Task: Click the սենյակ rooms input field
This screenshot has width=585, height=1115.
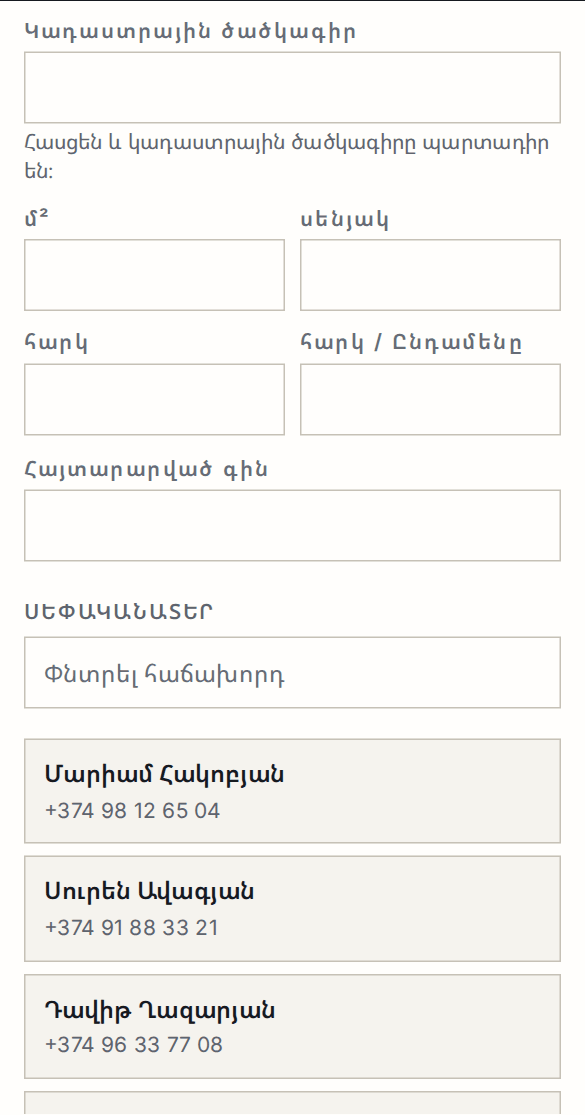Action: pos(430,274)
